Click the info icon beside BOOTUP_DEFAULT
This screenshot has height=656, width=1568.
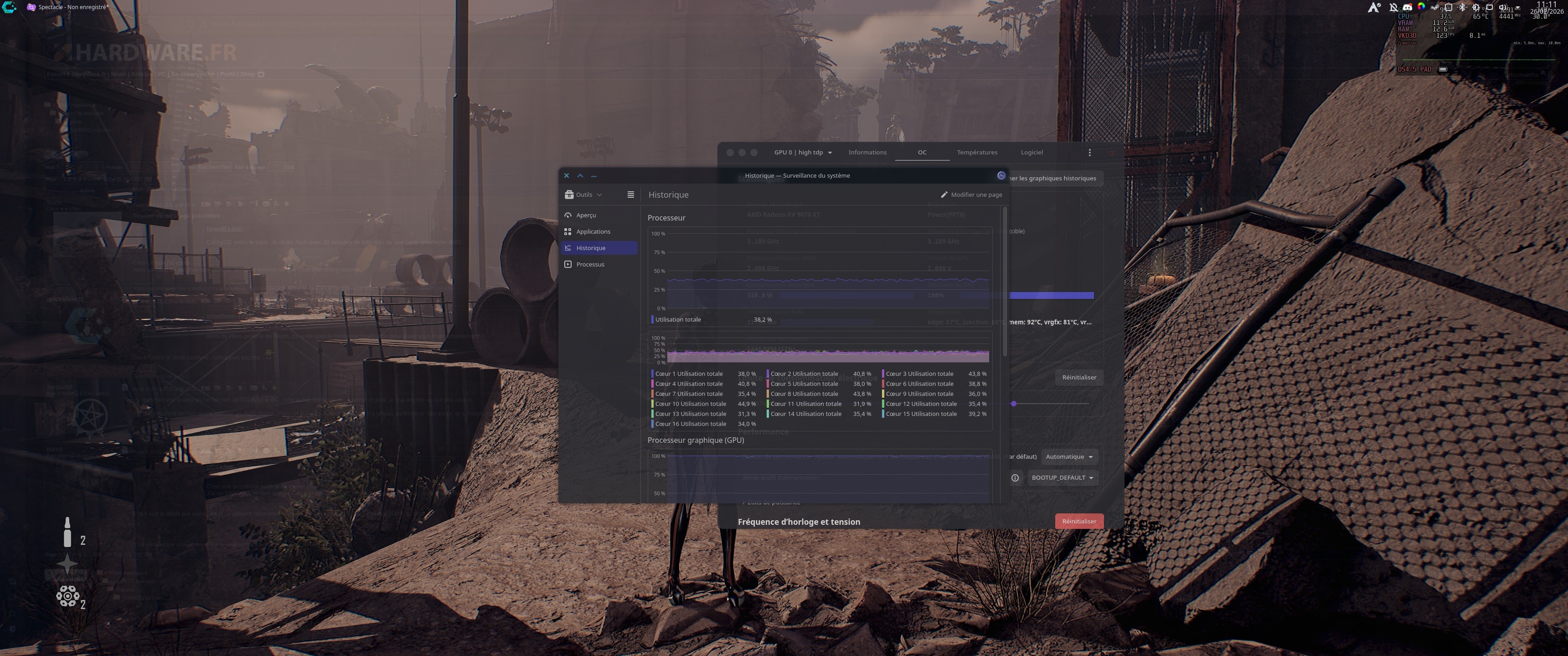point(1015,478)
